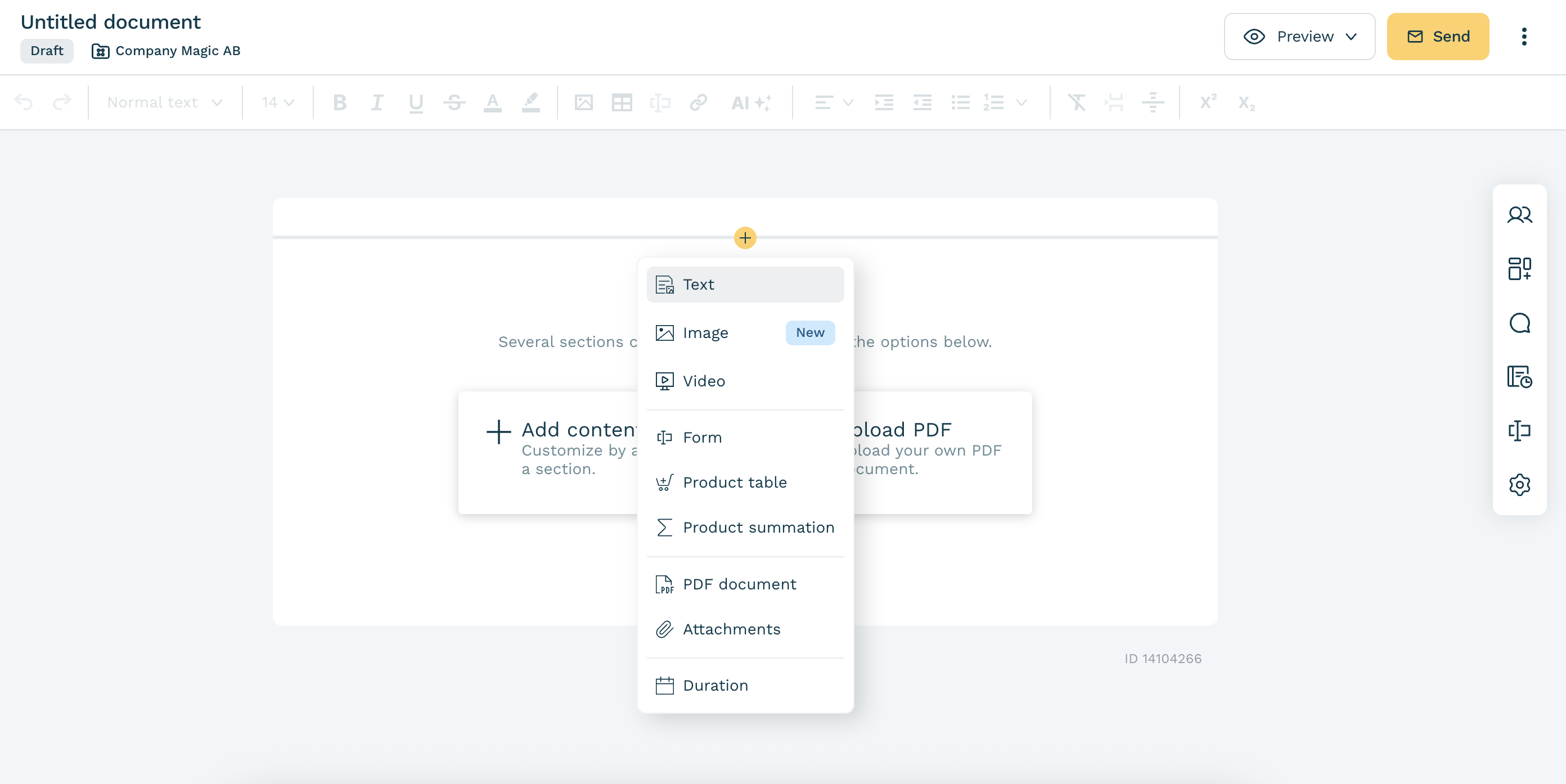Screen dimensions: 1566x784
Task: Clear text formatting
Action: point(1077,102)
